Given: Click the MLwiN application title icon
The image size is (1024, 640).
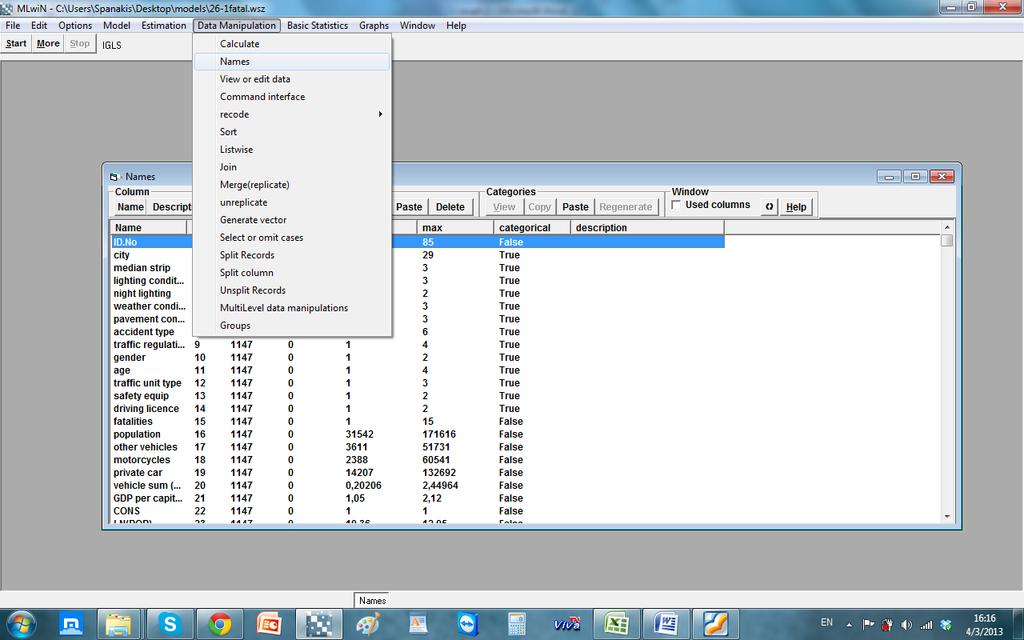Looking at the screenshot, I should tap(7, 8).
